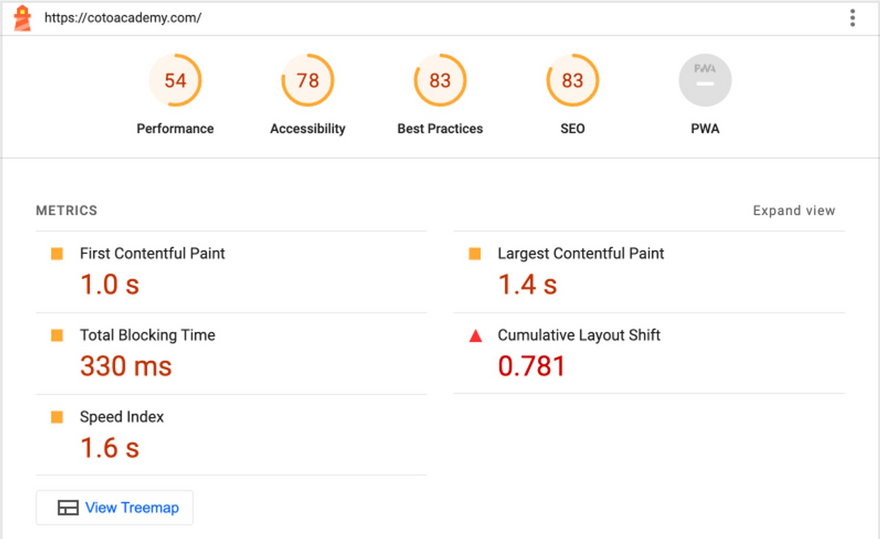Go to the Performance category label

pos(175,129)
